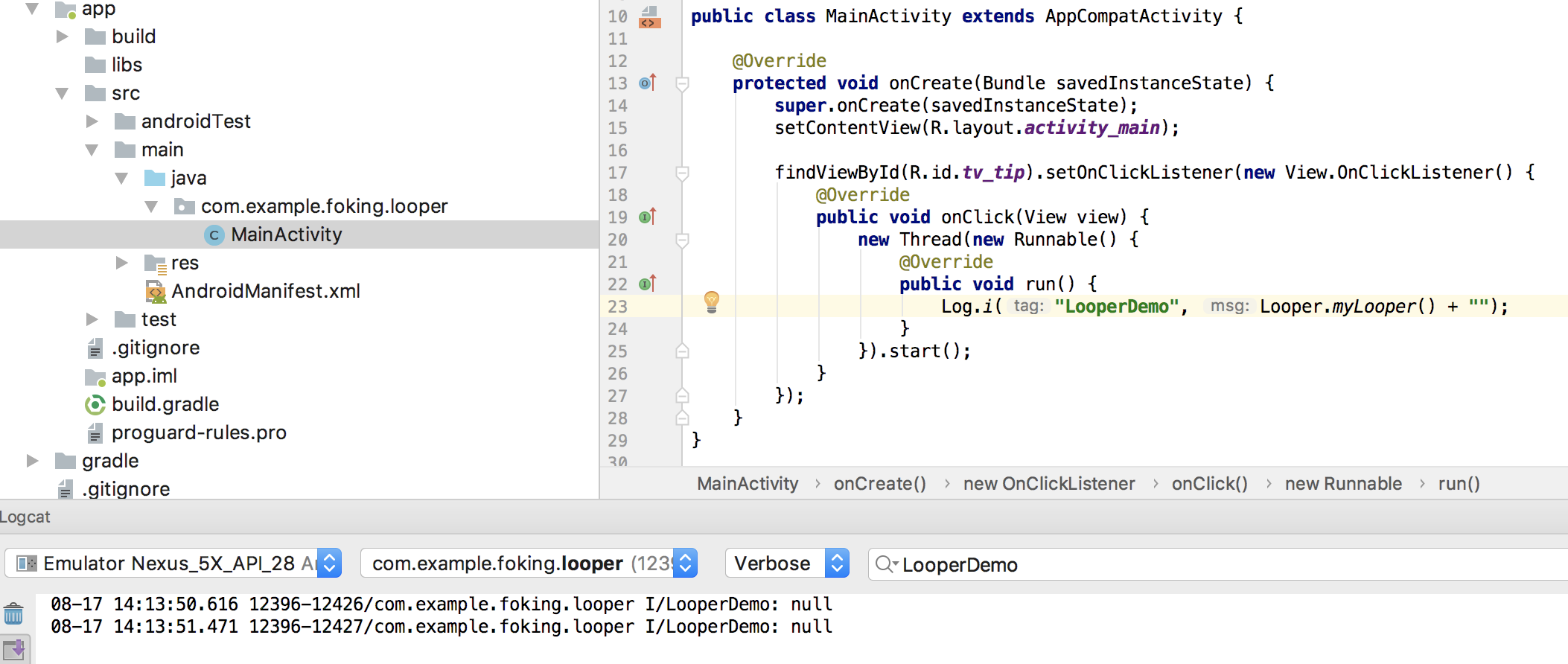The image size is (1568, 664).
Task: Click line number 23 in the gutter
Action: click(617, 307)
